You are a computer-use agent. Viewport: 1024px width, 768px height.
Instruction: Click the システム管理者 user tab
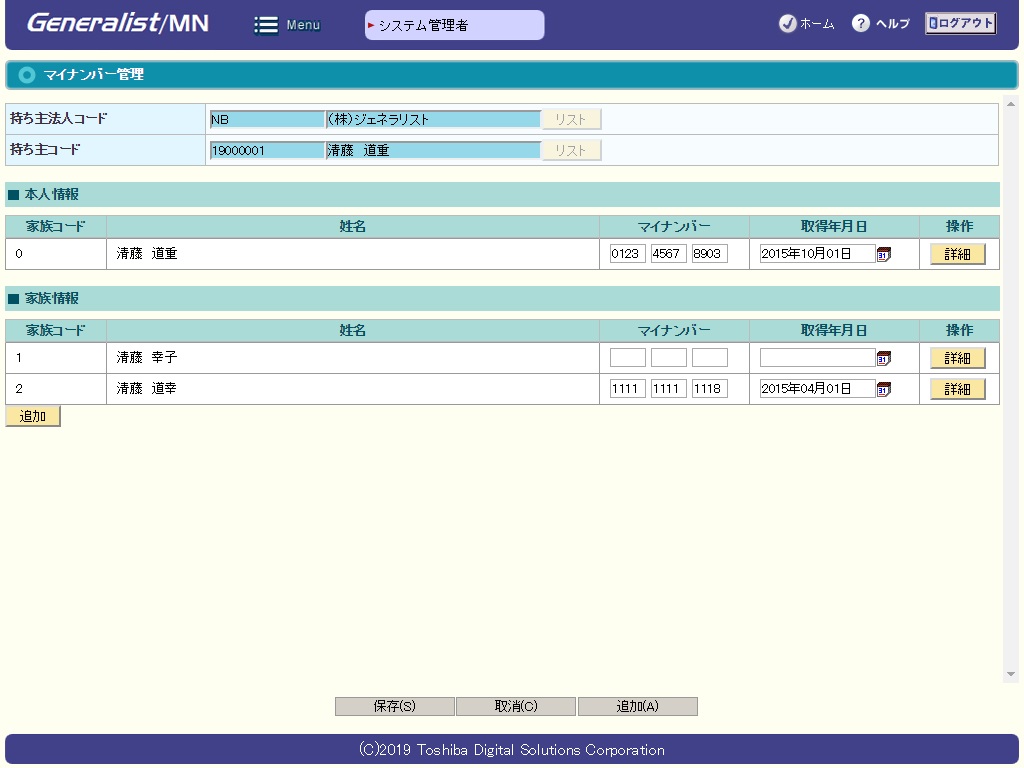coord(454,25)
